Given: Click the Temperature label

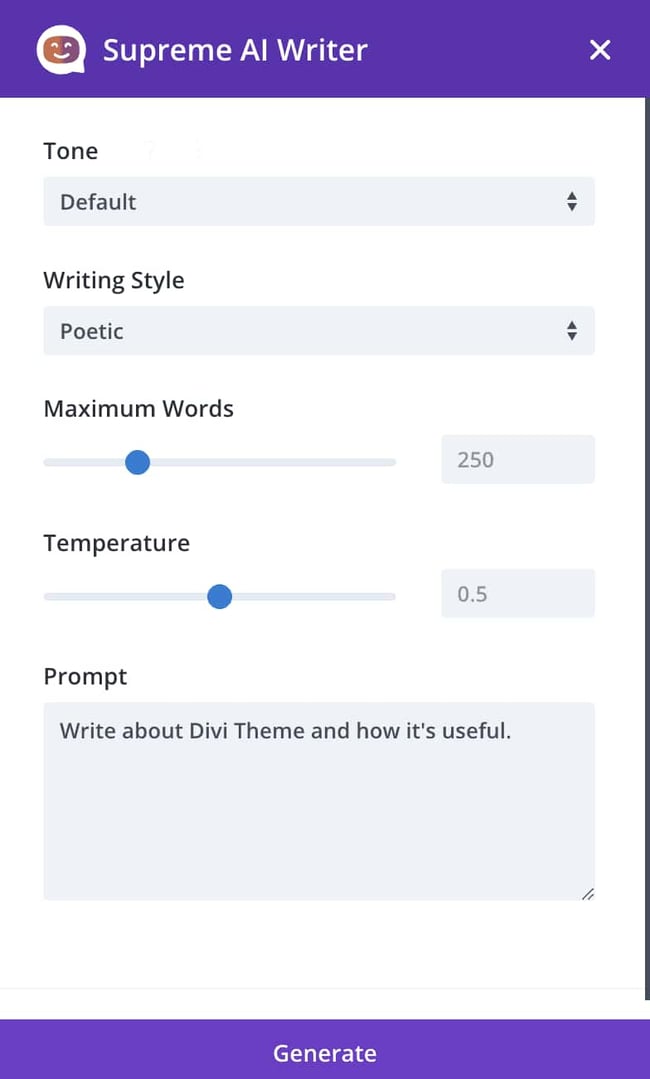Looking at the screenshot, I should tap(116, 543).
